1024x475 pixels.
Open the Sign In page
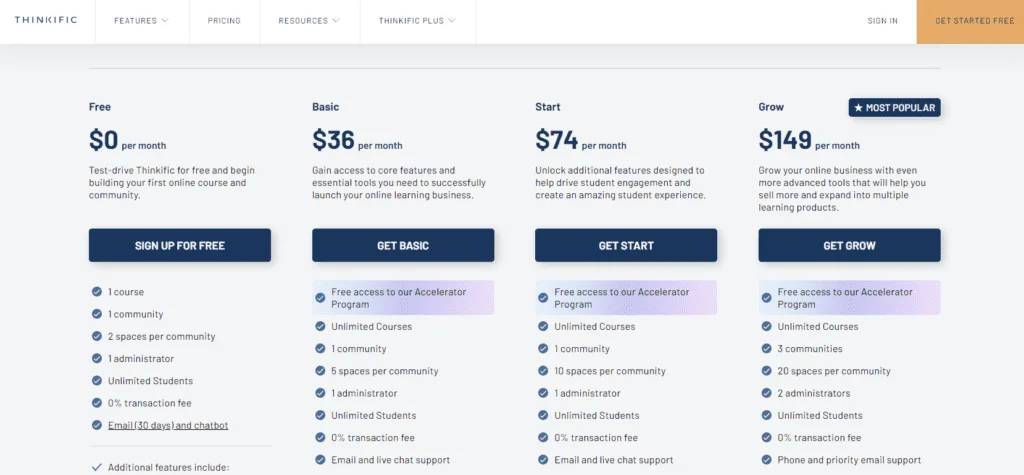click(x=882, y=21)
